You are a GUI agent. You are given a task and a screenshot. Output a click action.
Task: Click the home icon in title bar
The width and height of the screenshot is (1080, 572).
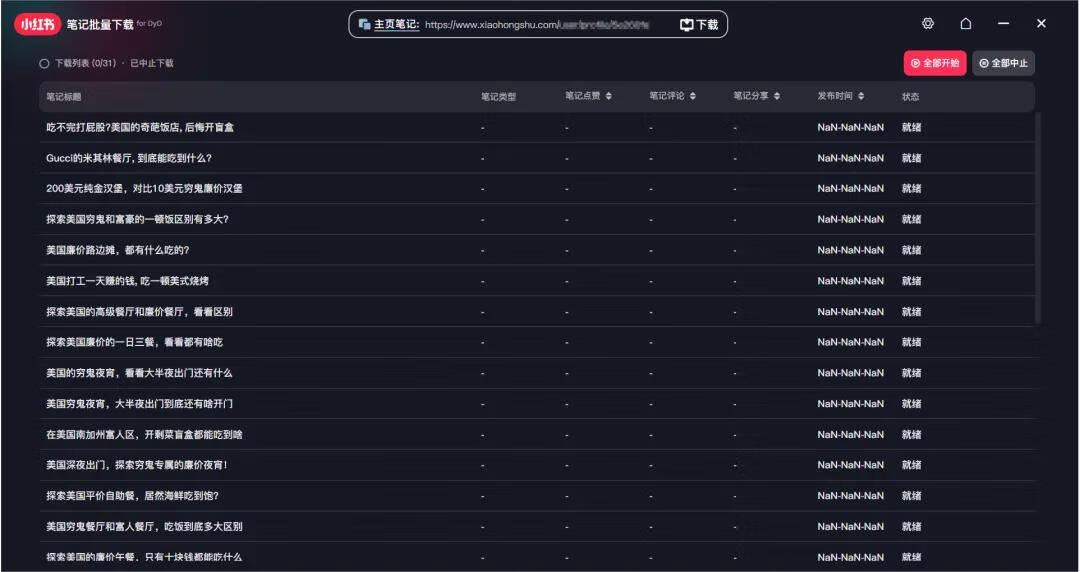coord(965,24)
